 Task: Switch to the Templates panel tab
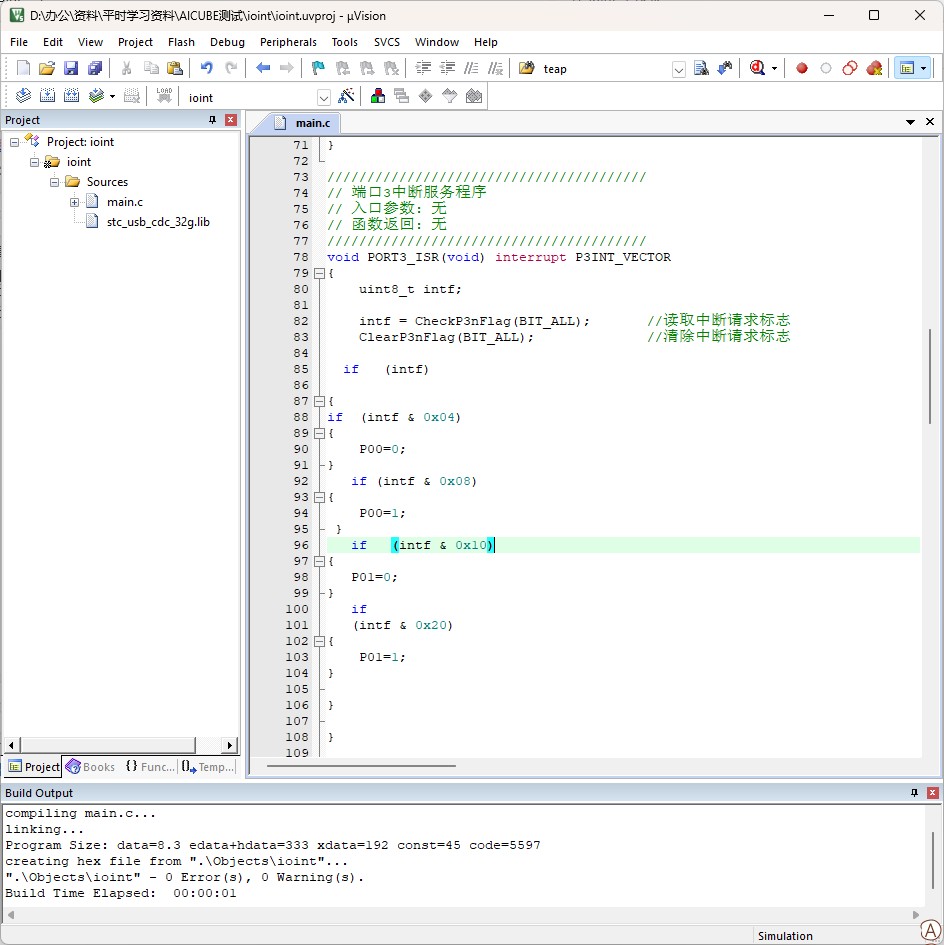point(207,767)
